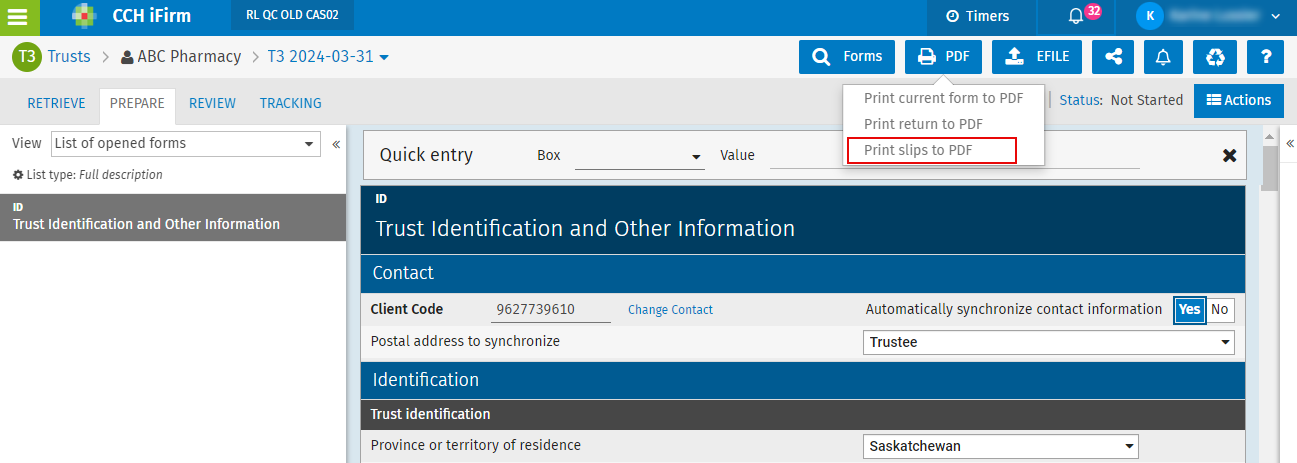Open the Timers panel
This screenshot has height=463, width=1297.
pyautogui.click(x=977, y=16)
